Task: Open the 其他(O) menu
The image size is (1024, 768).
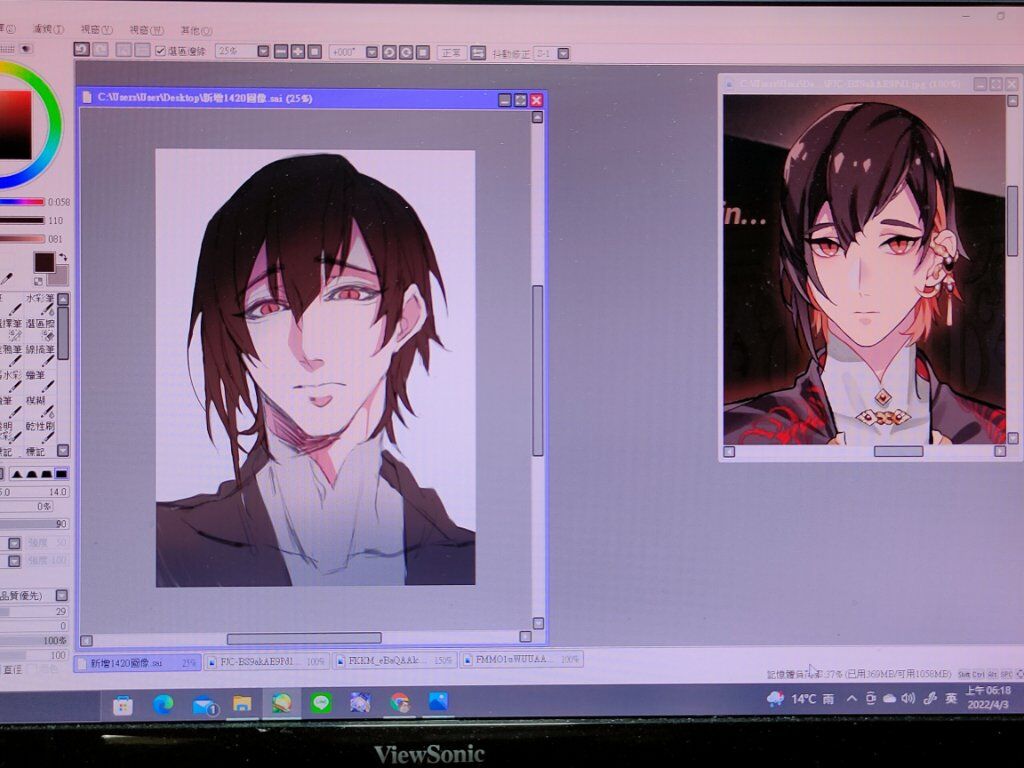Action: pyautogui.click(x=197, y=31)
